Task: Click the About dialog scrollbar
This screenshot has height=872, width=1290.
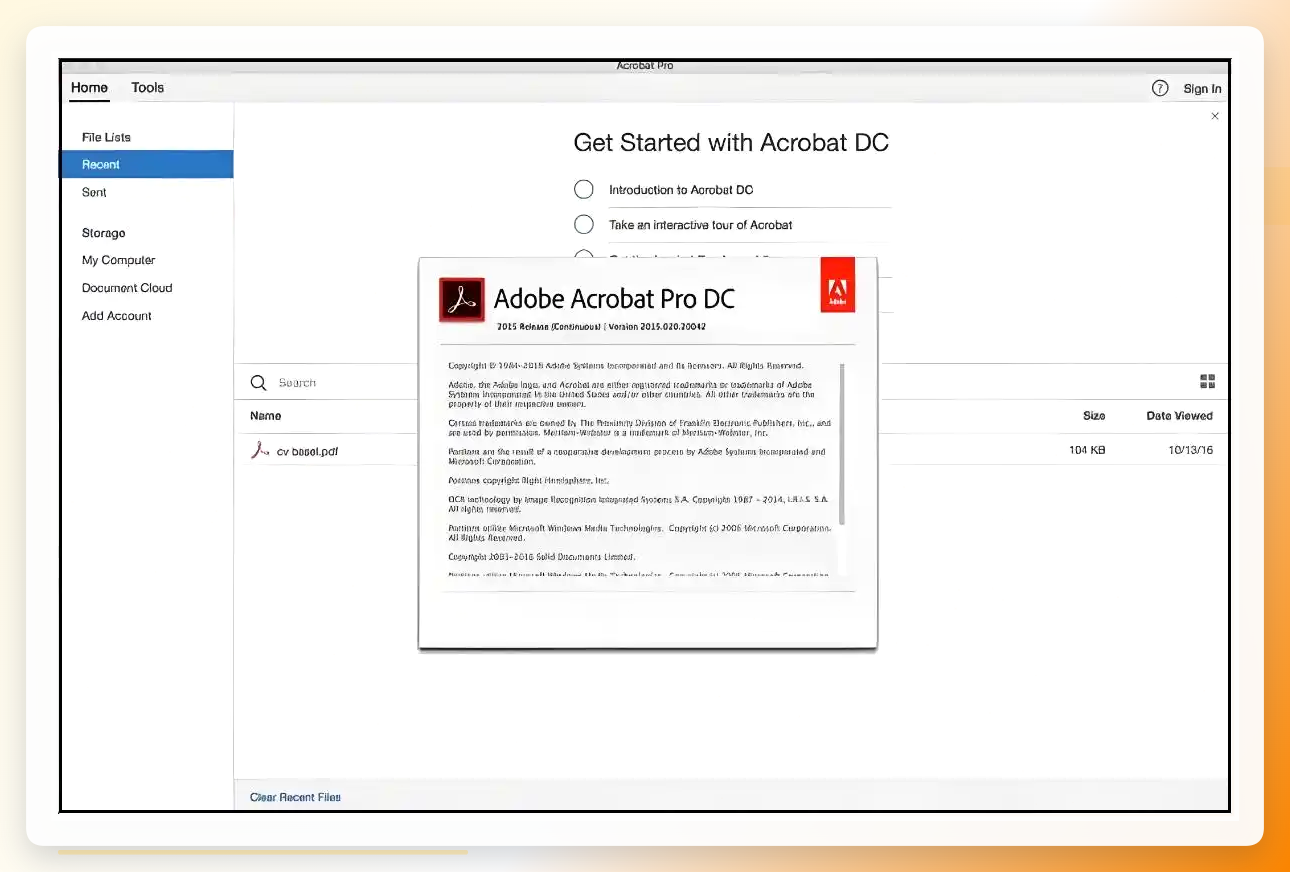Action: coord(842,445)
